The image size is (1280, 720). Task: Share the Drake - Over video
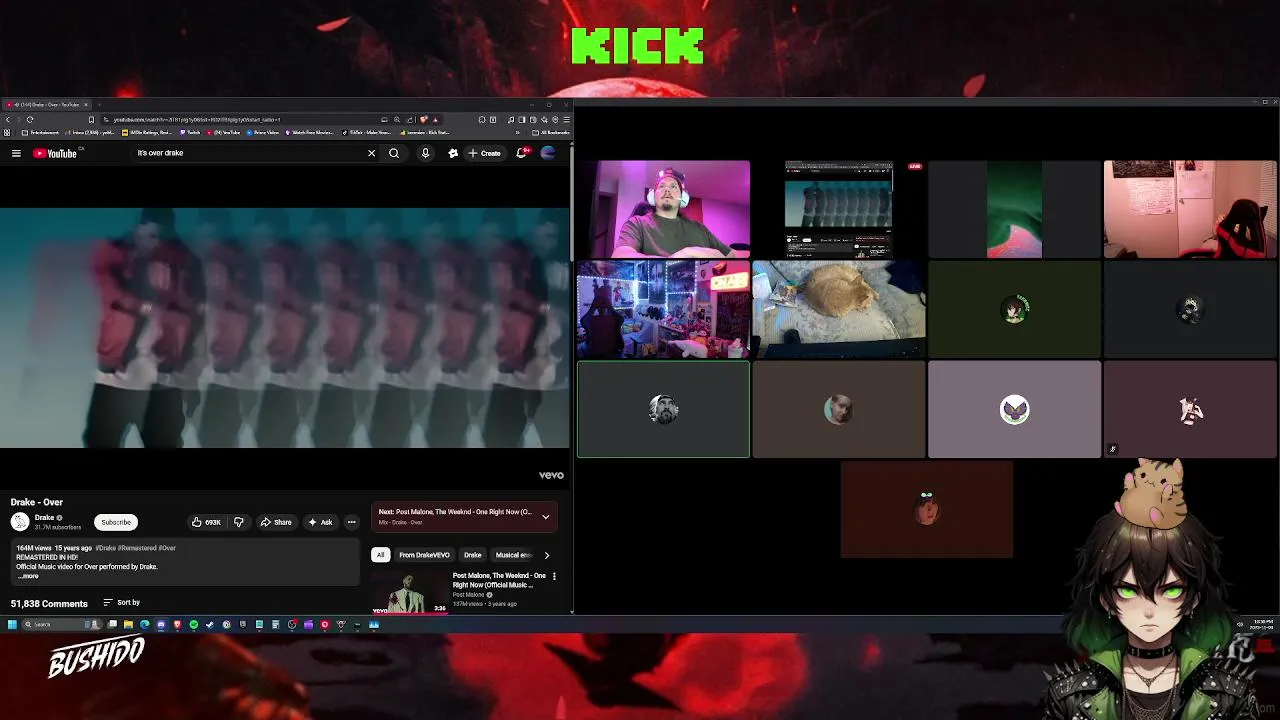(276, 522)
